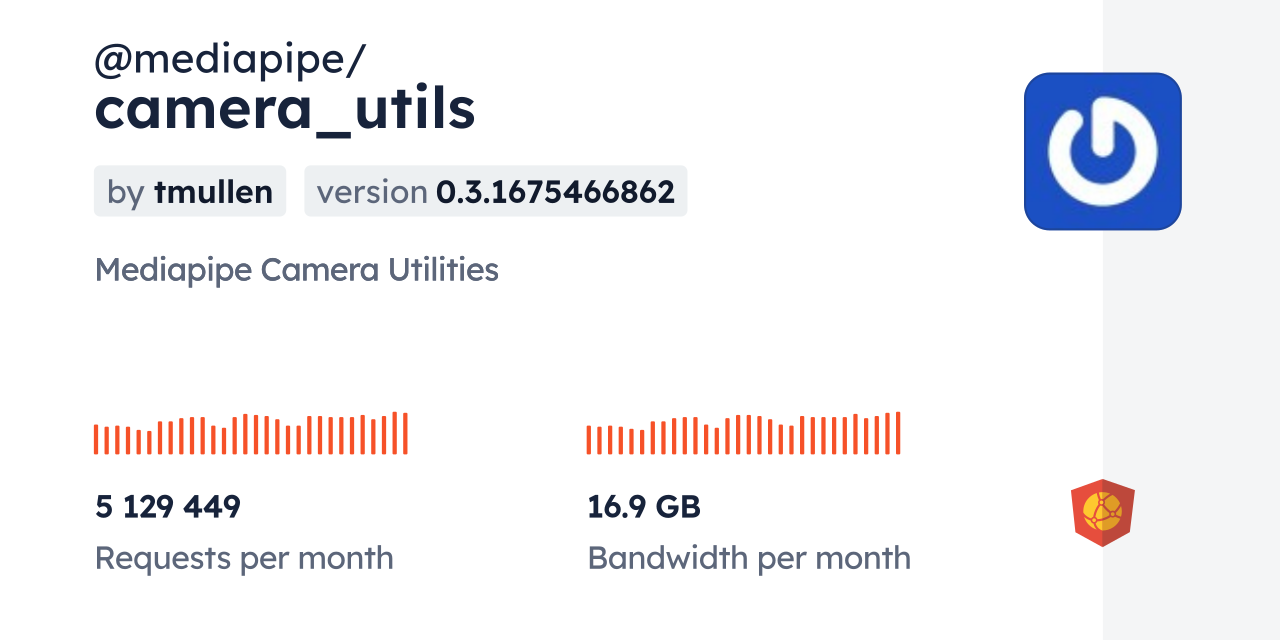Click the Bandwidth per month label
1280x640 pixels.
748,557
